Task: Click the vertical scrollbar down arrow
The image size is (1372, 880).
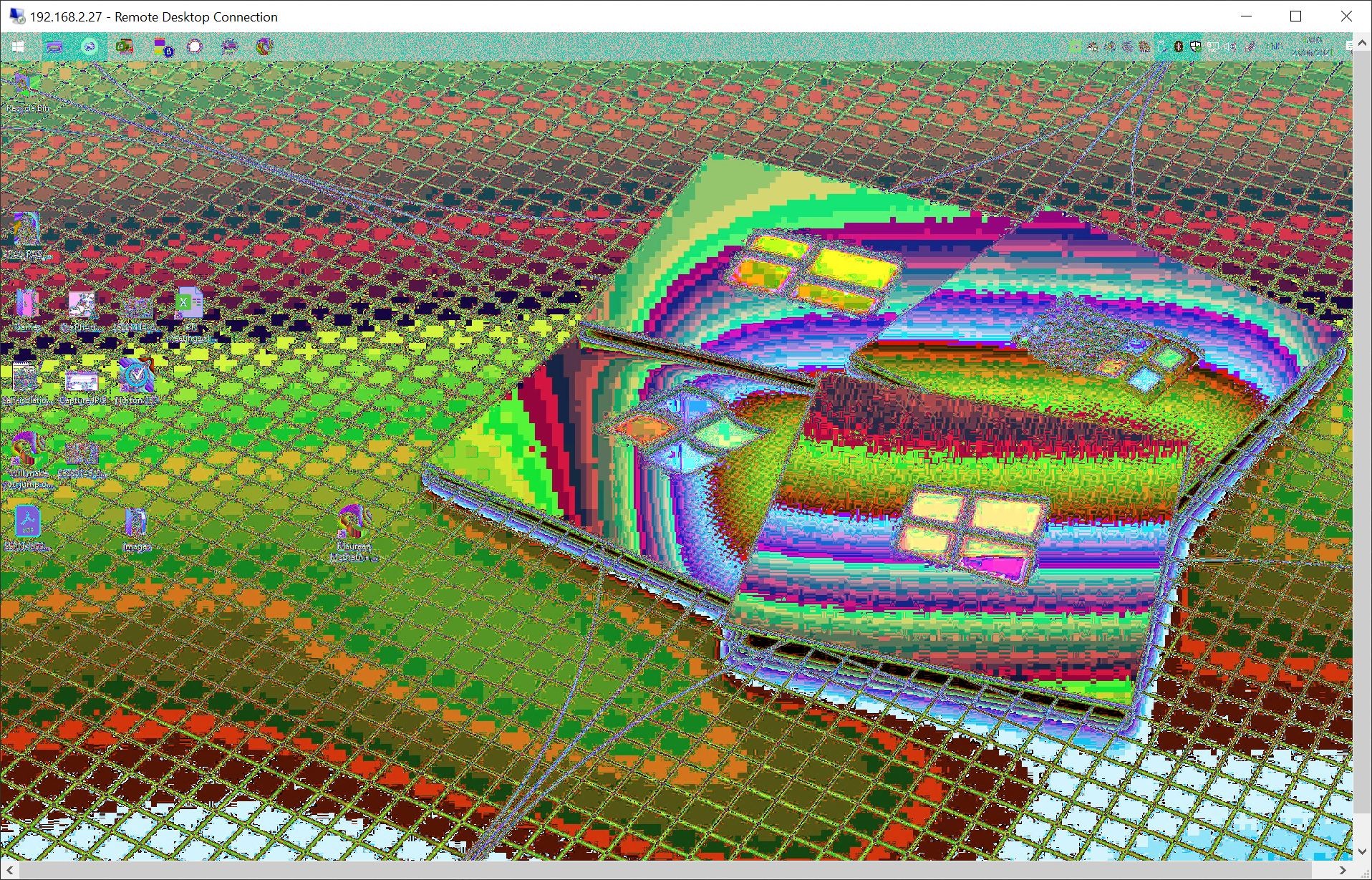Action: click(x=1362, y=851)
